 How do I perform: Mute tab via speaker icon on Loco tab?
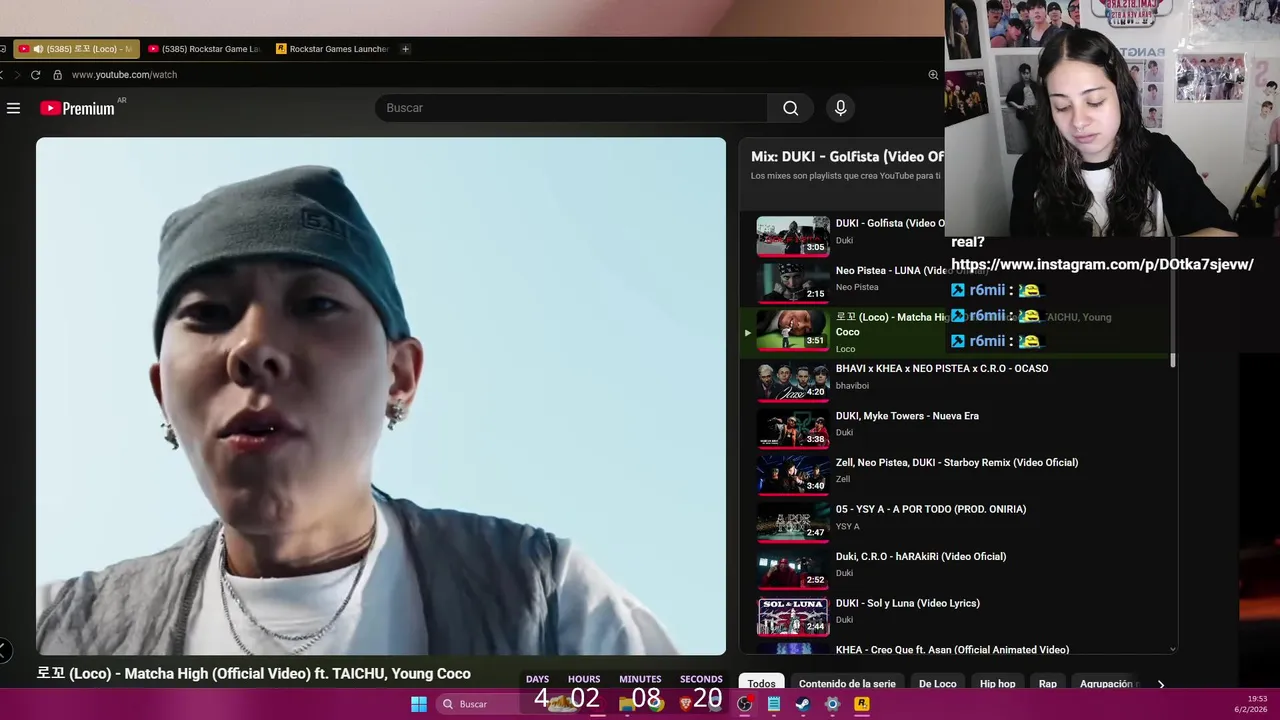pyautogui.click(x=38, y=49)
